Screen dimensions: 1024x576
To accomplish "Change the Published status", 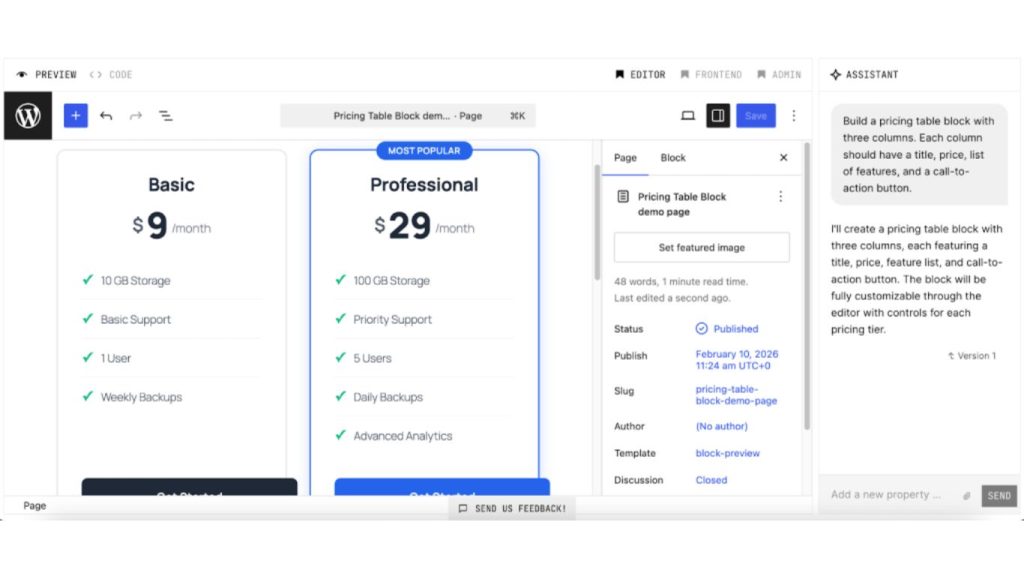I will tap(731, 328).
